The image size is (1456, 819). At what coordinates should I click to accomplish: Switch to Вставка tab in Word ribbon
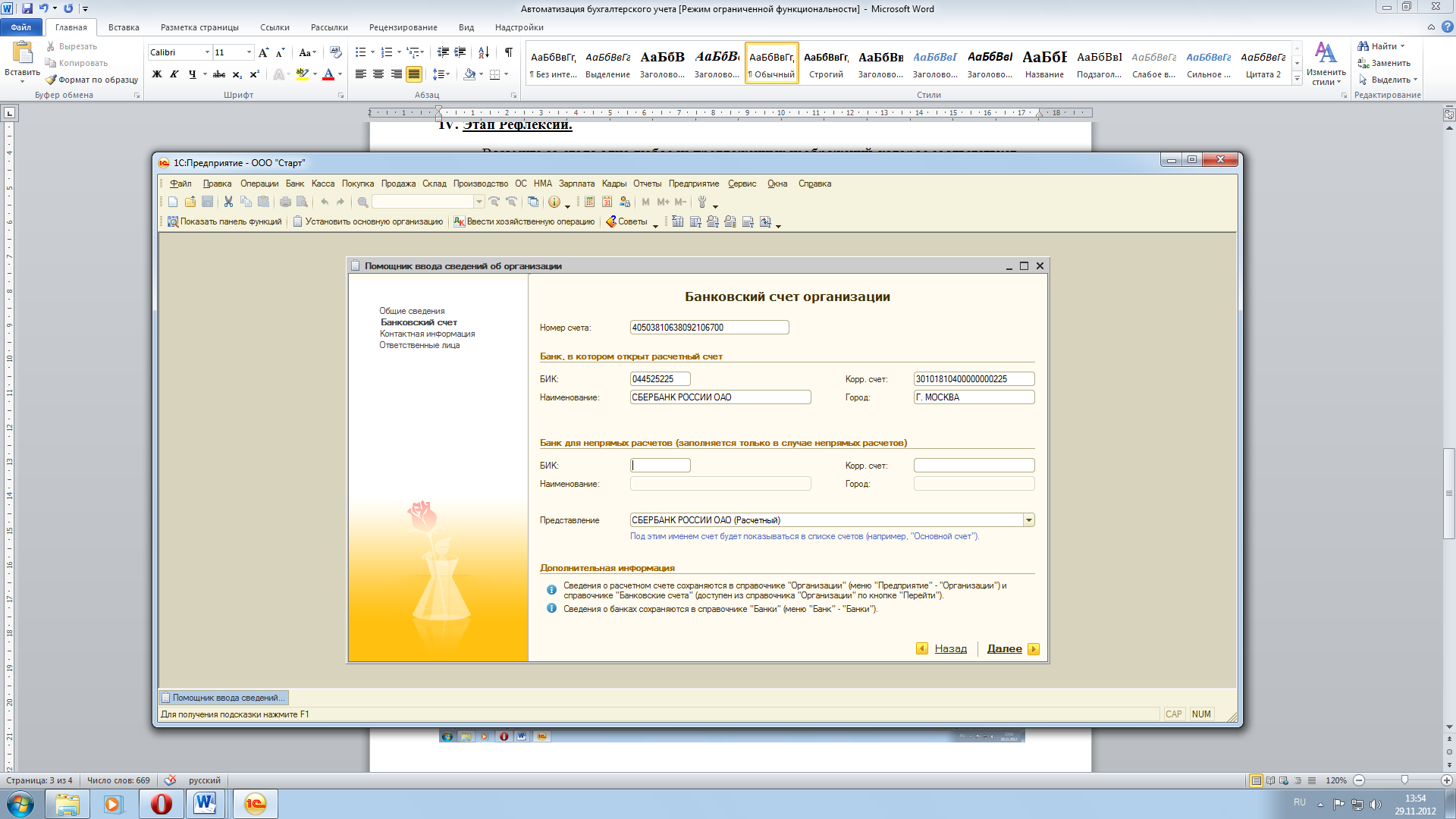[x=124, y=27]
